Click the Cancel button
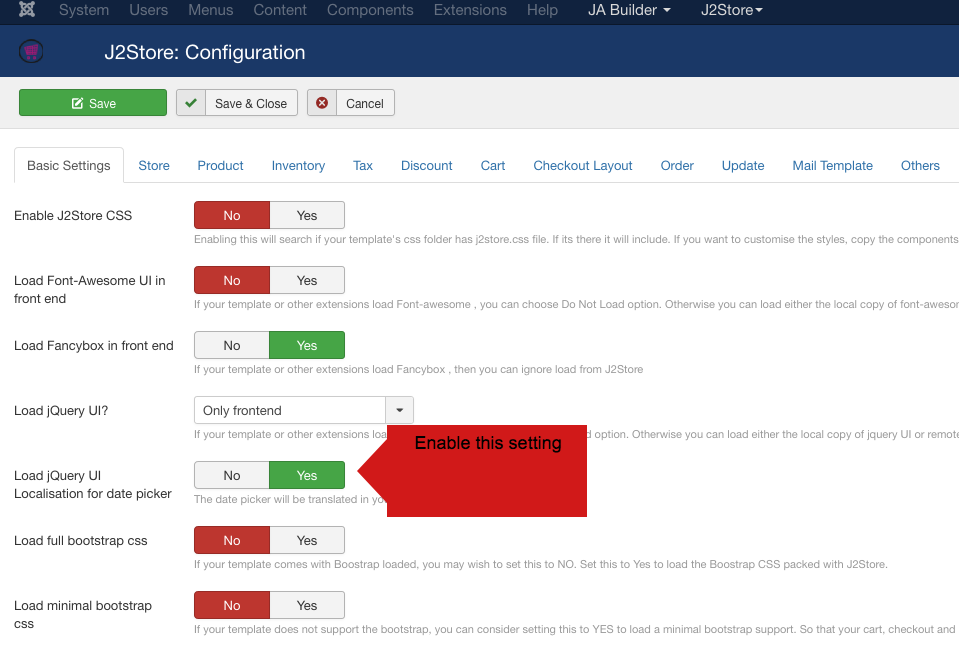This screenshot has width=959, height=651. 350,103
